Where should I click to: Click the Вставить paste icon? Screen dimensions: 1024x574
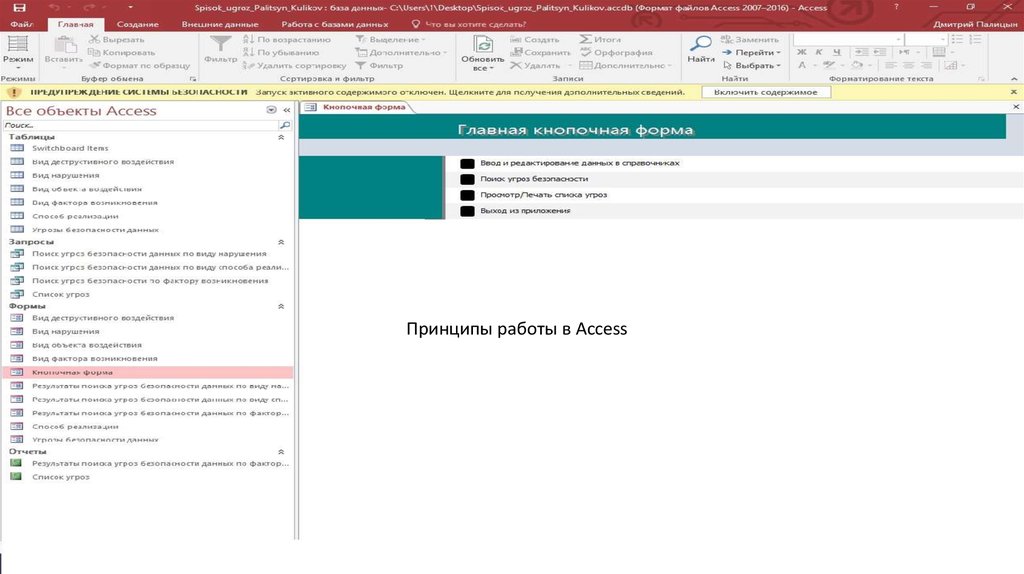(x=64, y=46)
